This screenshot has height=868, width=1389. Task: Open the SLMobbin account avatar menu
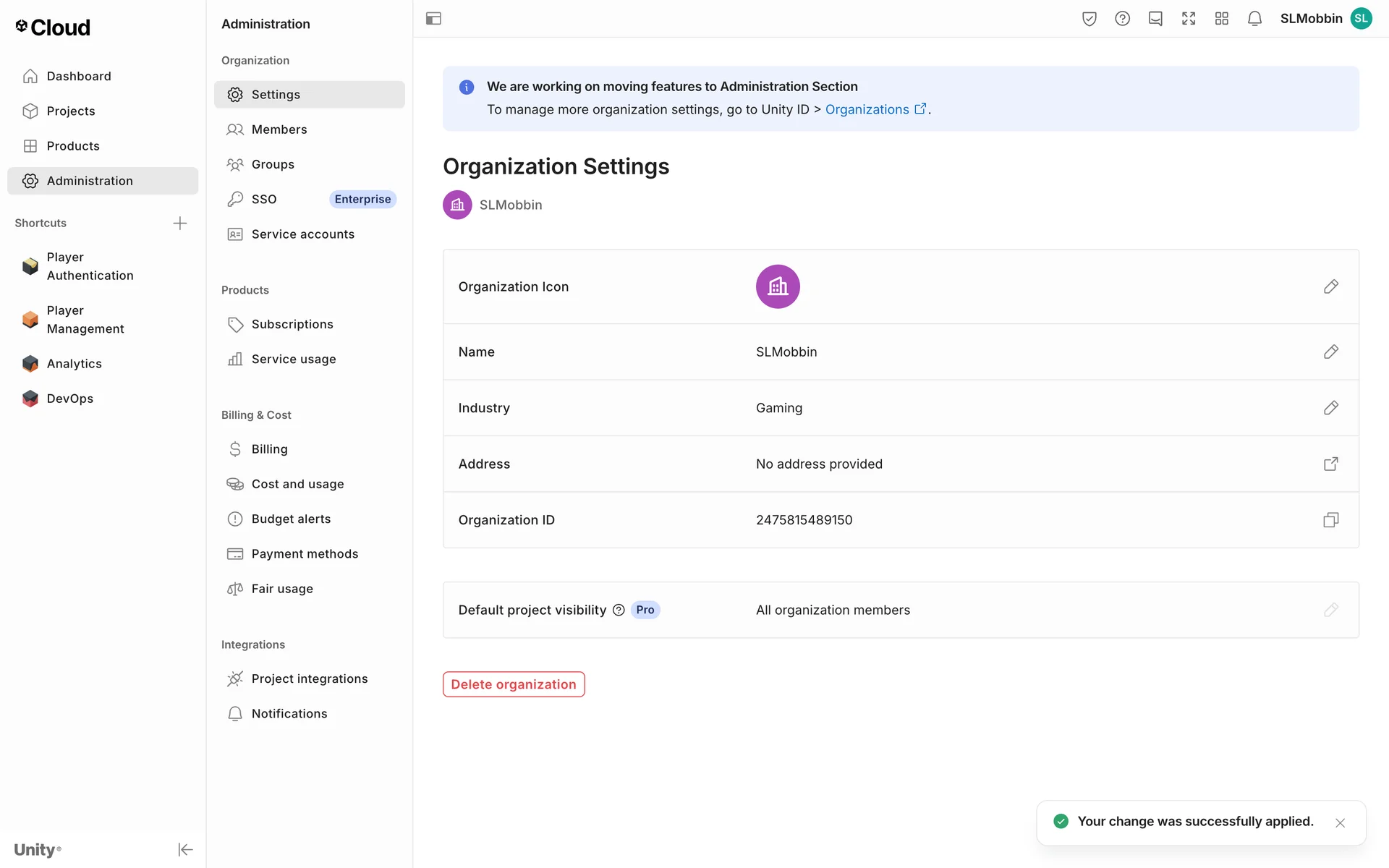pyautogui.click(x=1361, y=19)
